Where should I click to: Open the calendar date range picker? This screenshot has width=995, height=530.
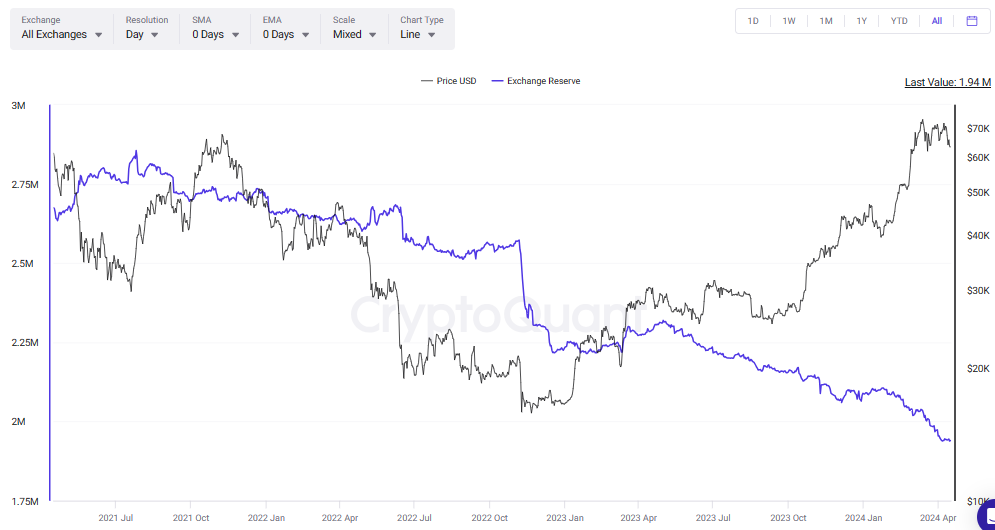(x=971, y=21)
